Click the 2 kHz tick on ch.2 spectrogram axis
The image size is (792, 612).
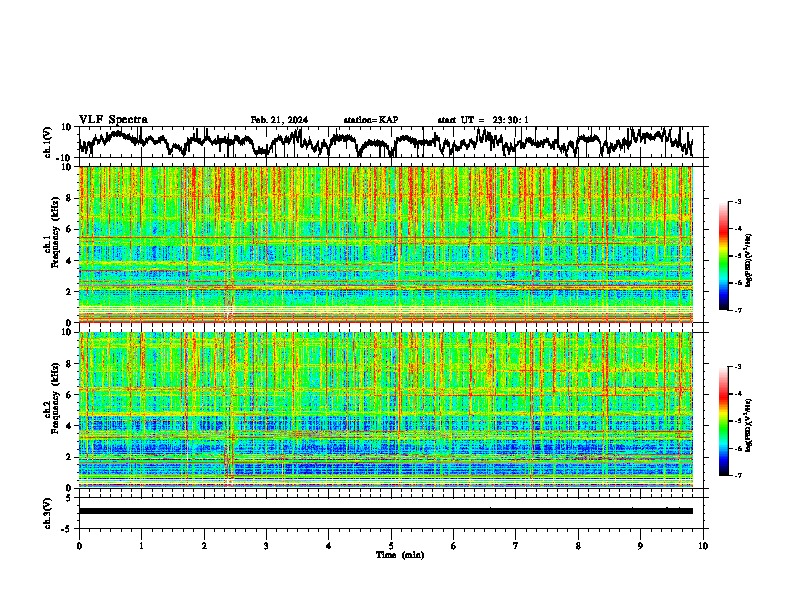(x=70, y=457)
